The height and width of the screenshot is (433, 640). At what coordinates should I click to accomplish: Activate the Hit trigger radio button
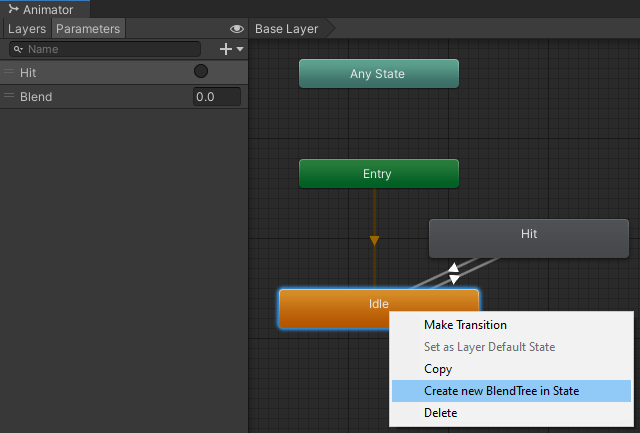coord(201,72)
